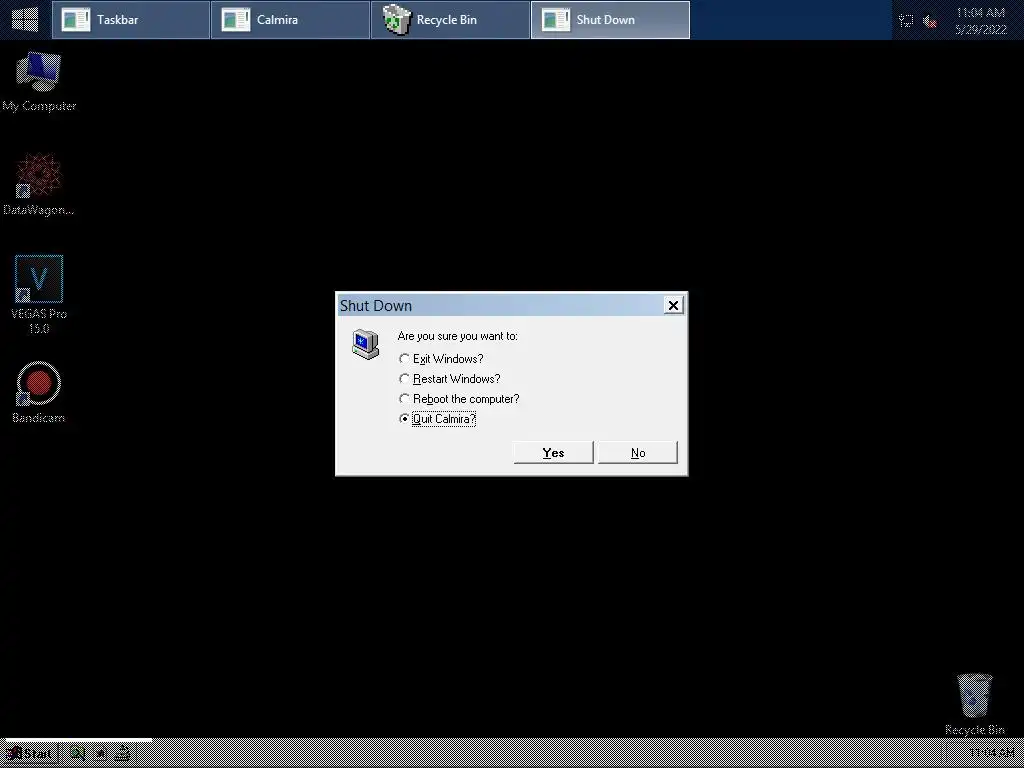Click the middle quick-launch icon beside Start
Viewport: 1024px width, 768px height.
click(100, 754)
